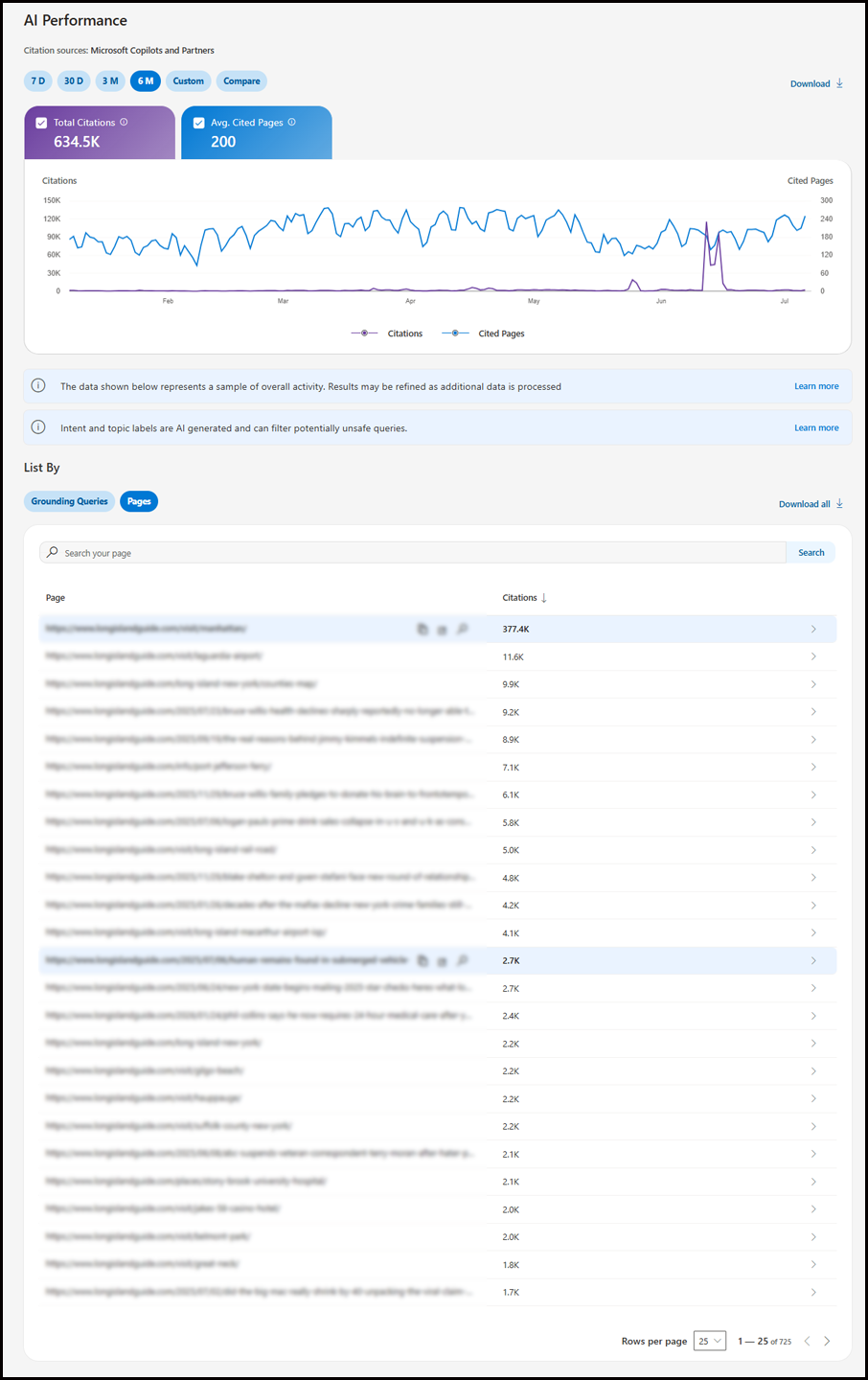Expand the row with 2.4K citations
The image size is (868, 1380).
pyautogui.click(x=813, y=1016)
